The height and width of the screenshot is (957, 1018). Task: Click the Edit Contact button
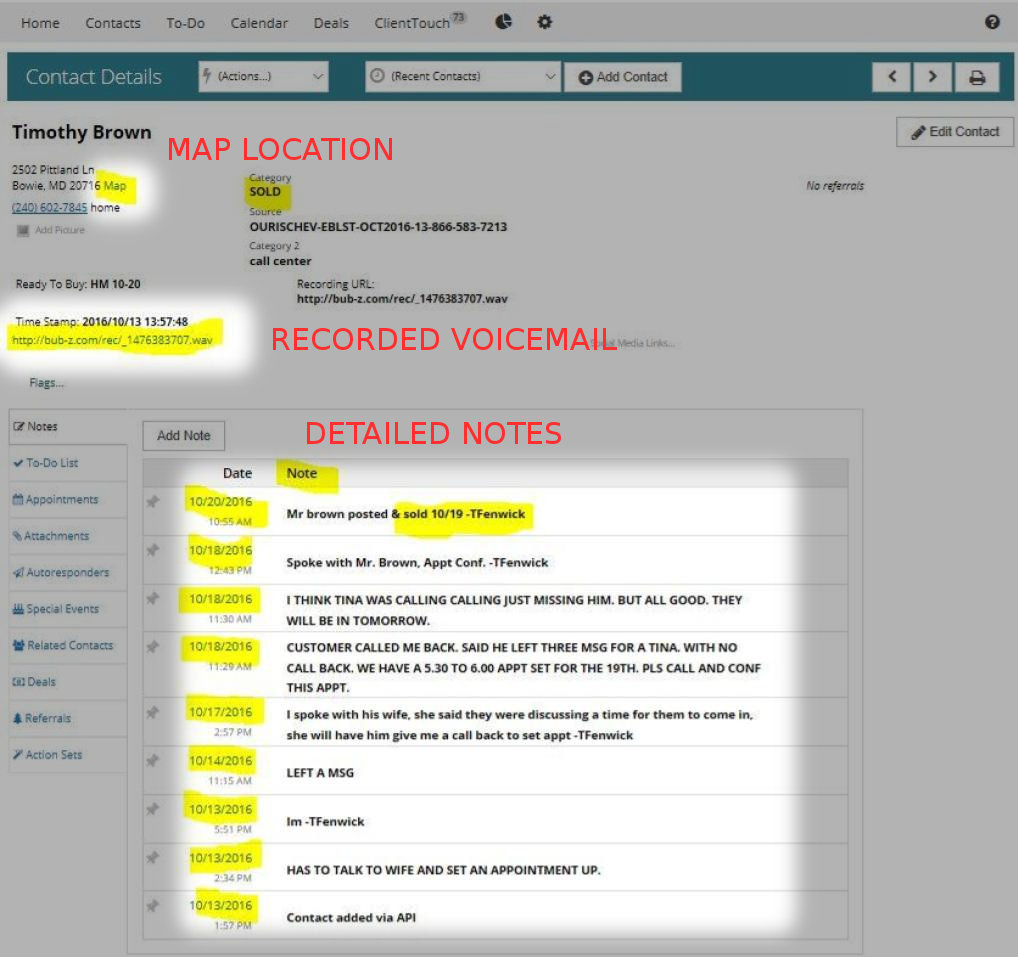[x=955, y=132]
